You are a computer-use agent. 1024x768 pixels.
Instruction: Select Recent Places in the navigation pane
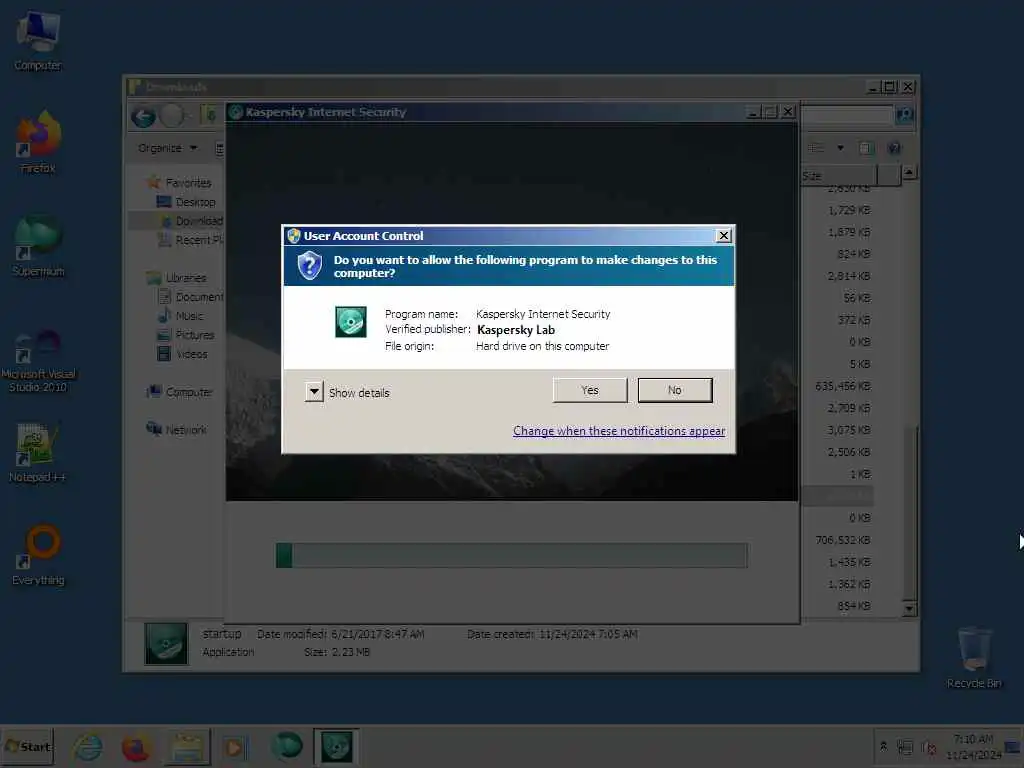tap(191, 240)
